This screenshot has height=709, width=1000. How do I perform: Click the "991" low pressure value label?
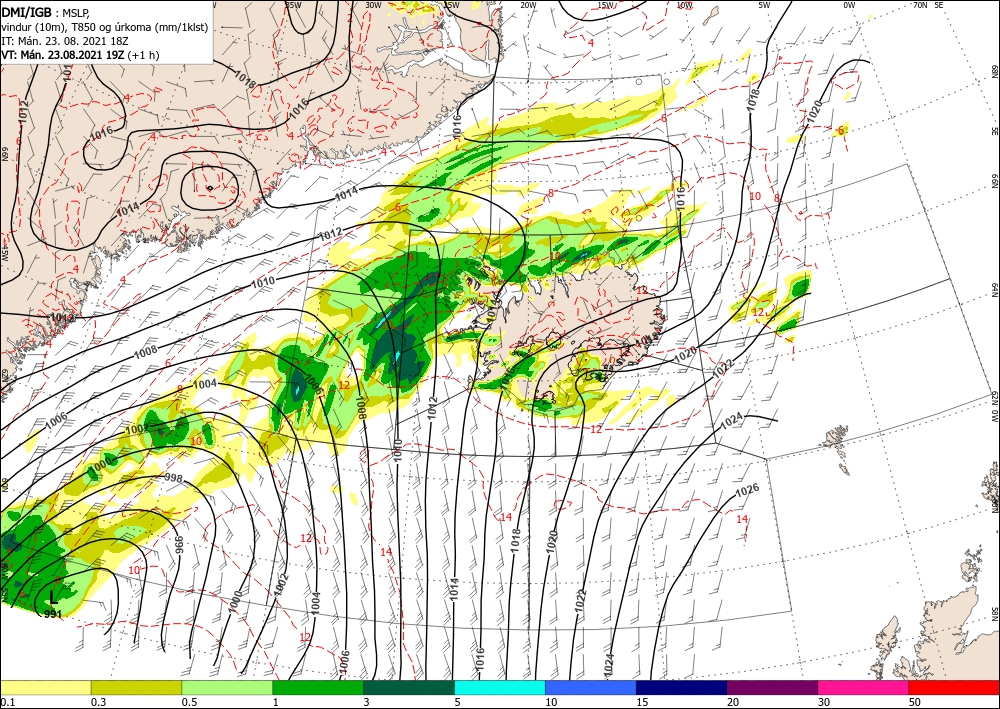point(54,614)
